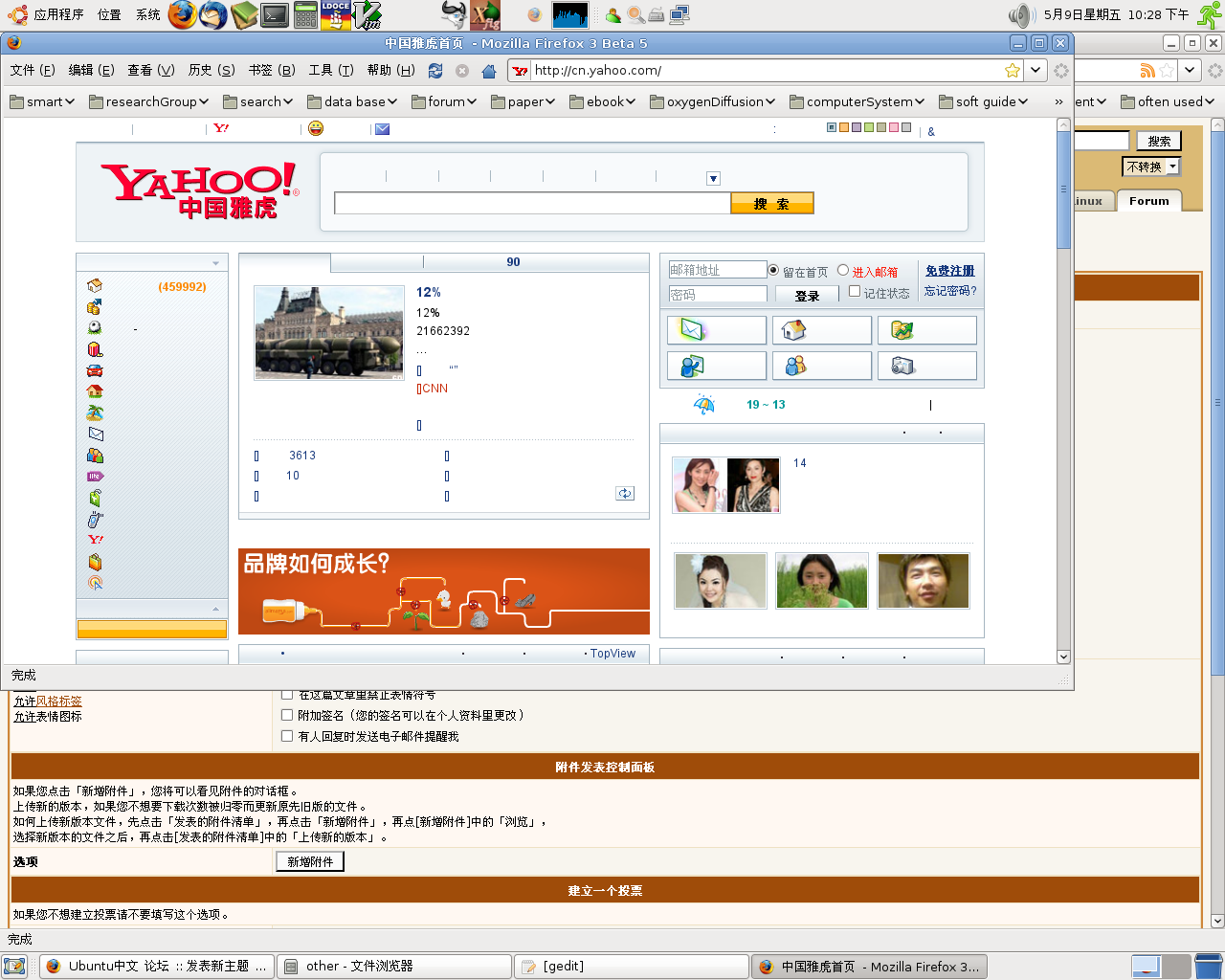Click the 登录 login button
1225x980 pixels.
point(807,296)
